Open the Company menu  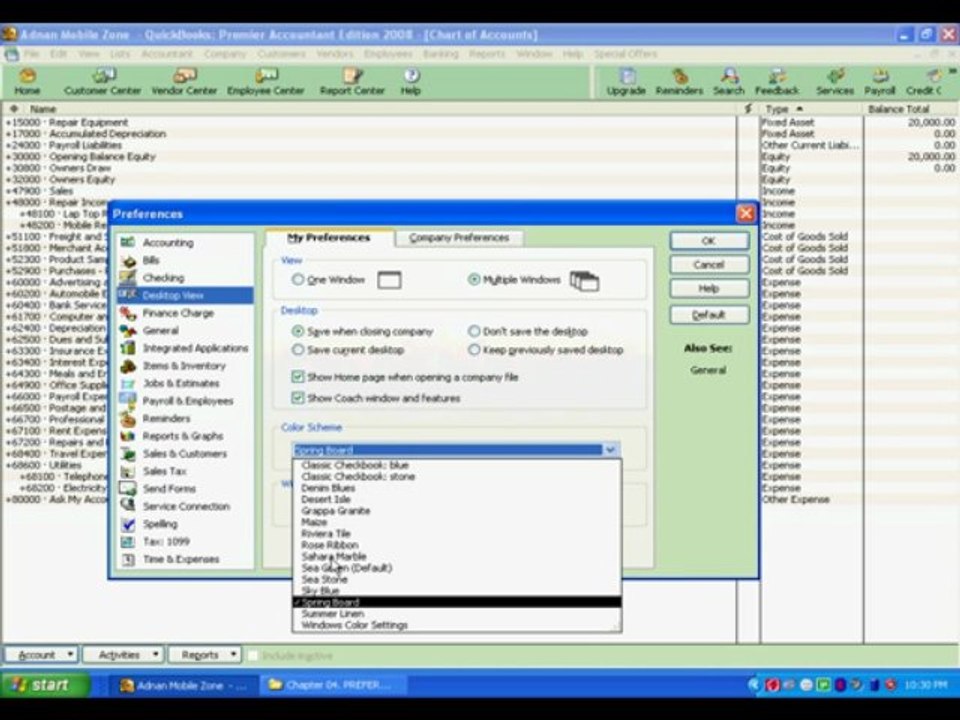(225, 54)
